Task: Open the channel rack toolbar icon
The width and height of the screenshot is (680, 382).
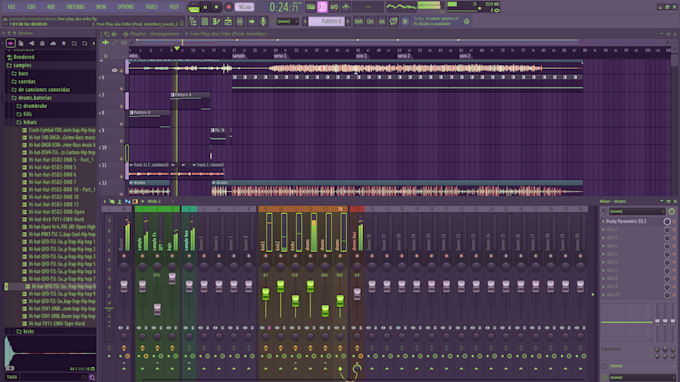Action: point(216,21)
